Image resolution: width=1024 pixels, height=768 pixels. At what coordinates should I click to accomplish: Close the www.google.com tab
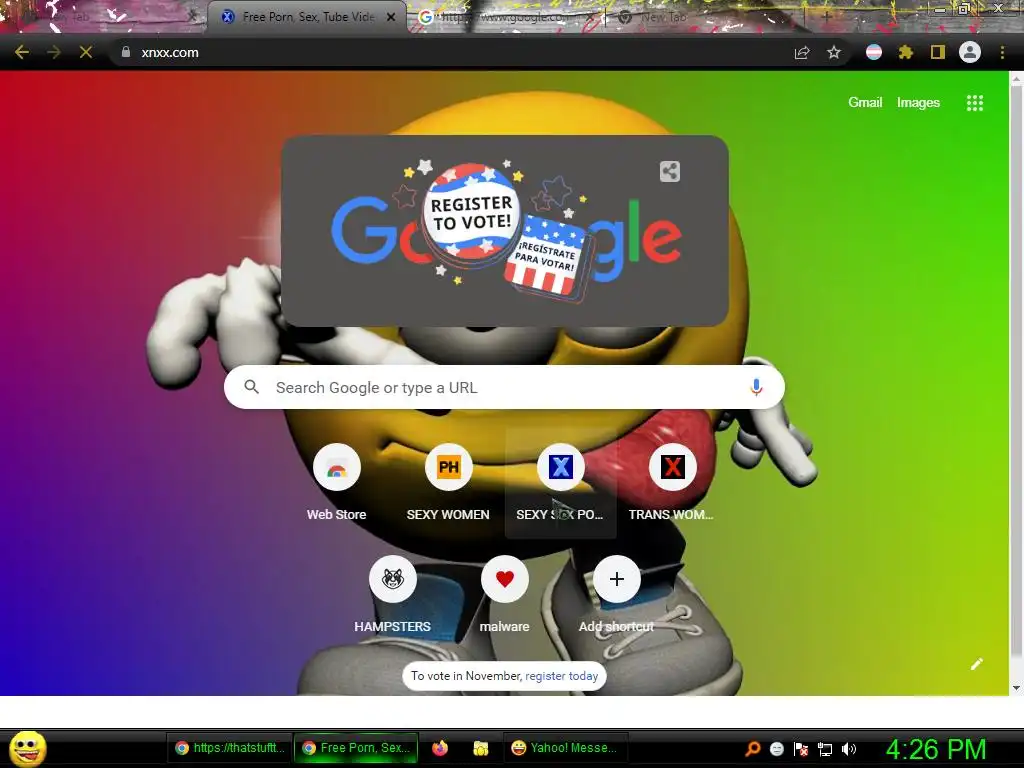(590, 17)
